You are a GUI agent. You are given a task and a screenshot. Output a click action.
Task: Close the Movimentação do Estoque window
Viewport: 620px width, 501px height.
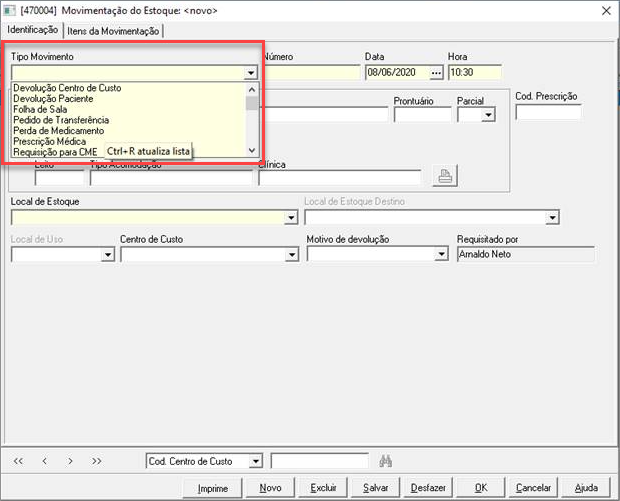(606, 11)
